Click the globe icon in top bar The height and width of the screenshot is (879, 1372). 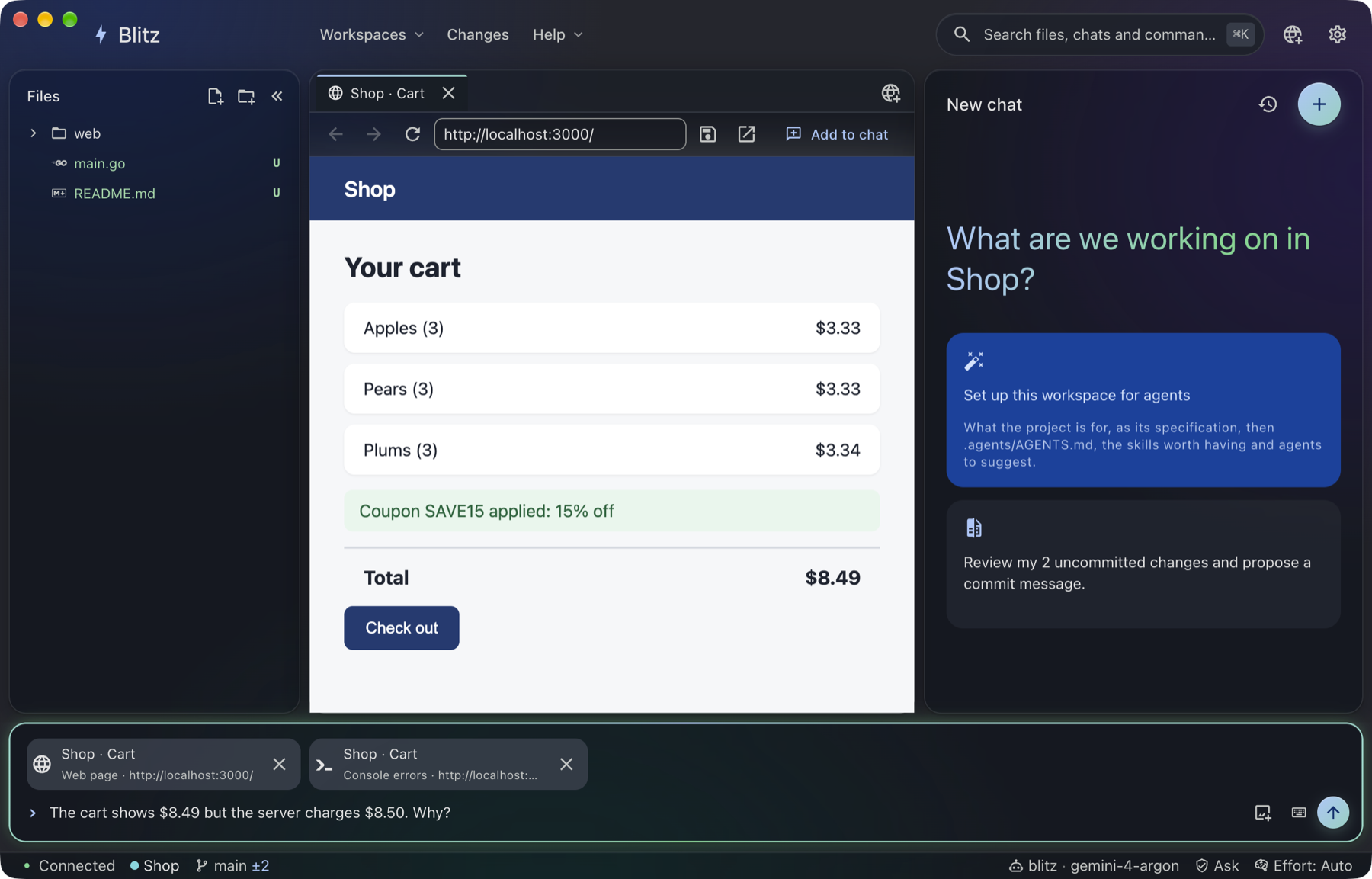tap(1293, 34)
